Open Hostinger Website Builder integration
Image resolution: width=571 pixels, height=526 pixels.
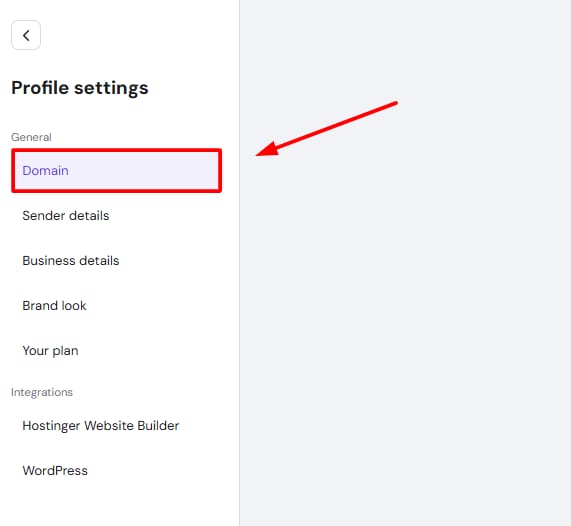[x=117, y=425]
